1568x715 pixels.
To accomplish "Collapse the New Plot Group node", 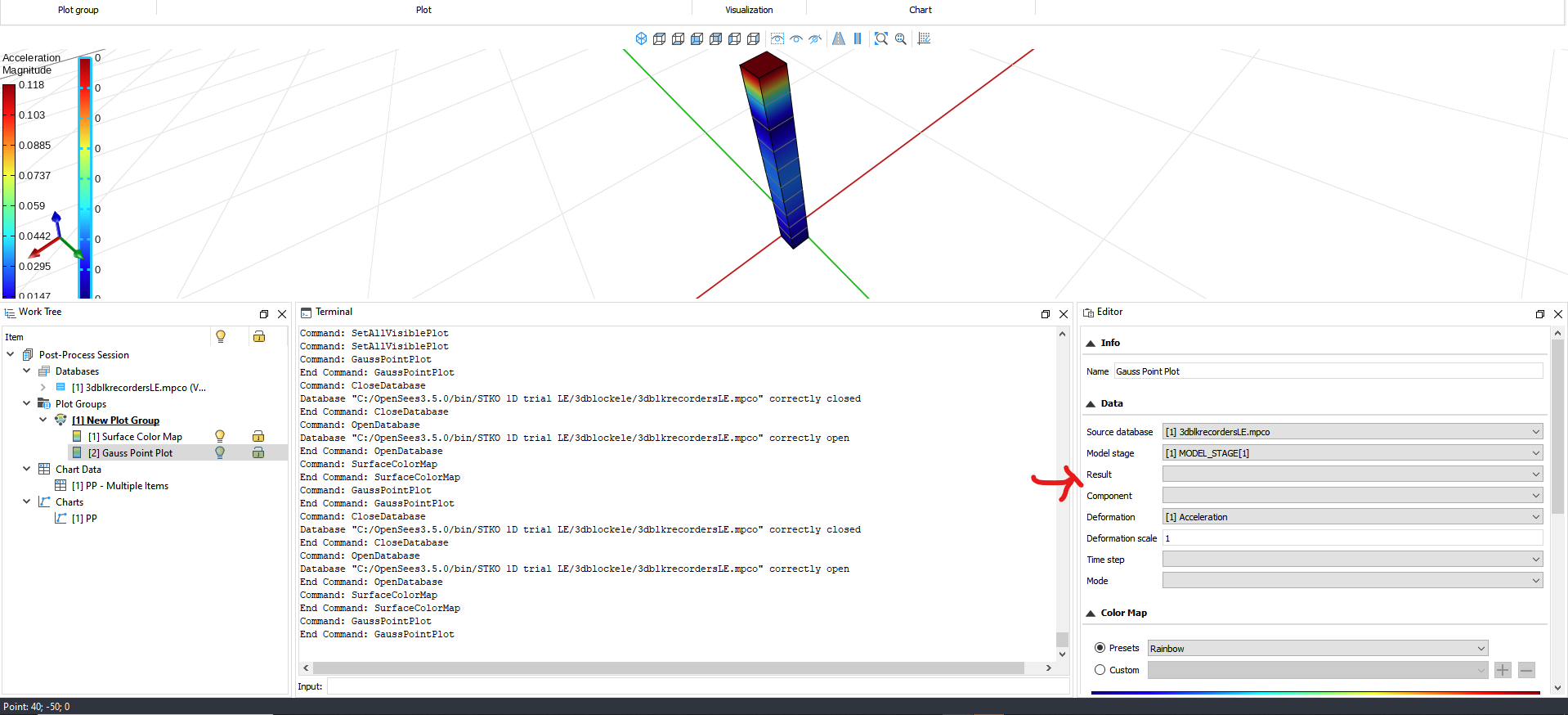I will pos(43,420).
